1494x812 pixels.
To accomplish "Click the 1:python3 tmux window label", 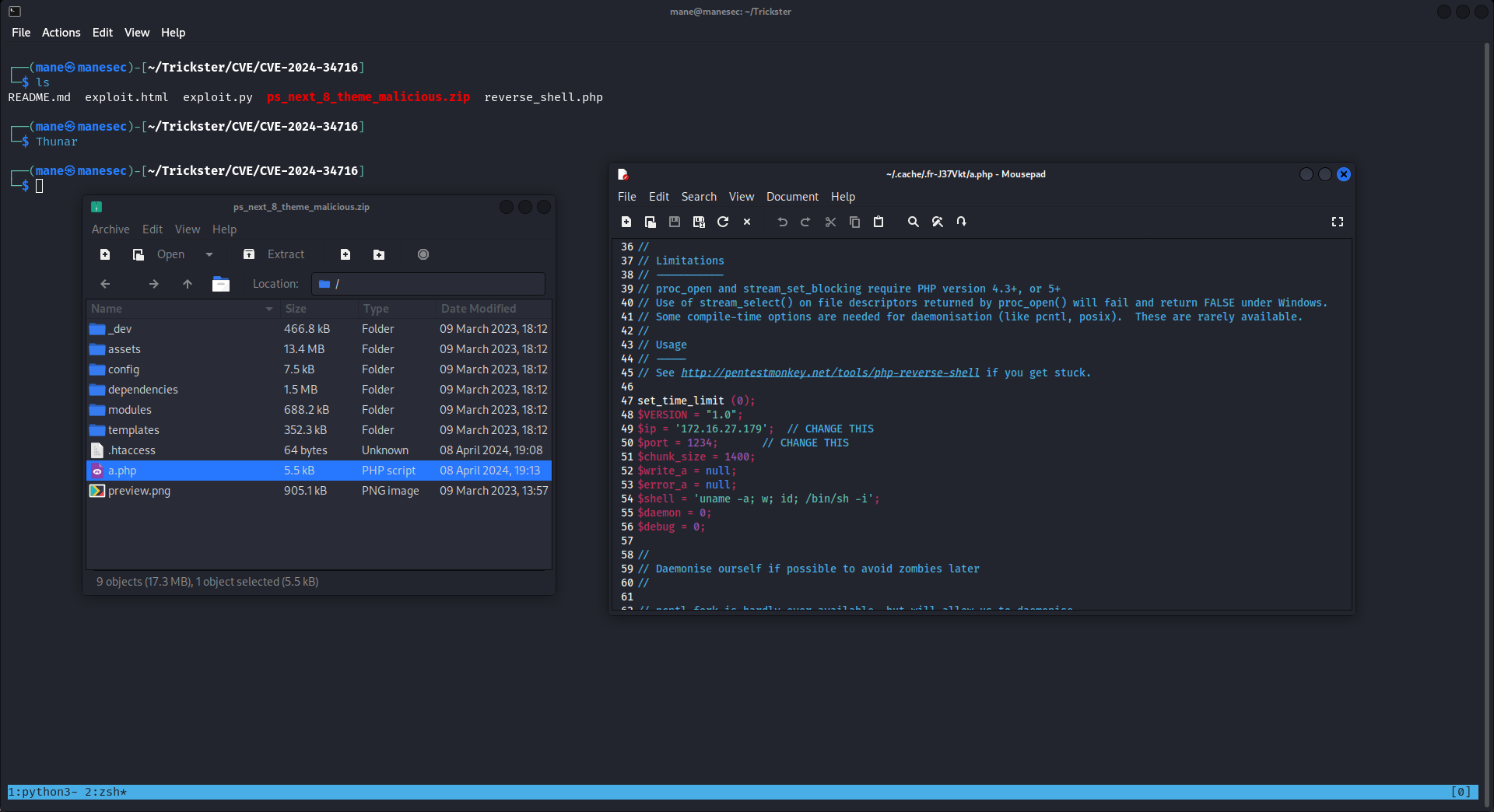I will 42,792.
